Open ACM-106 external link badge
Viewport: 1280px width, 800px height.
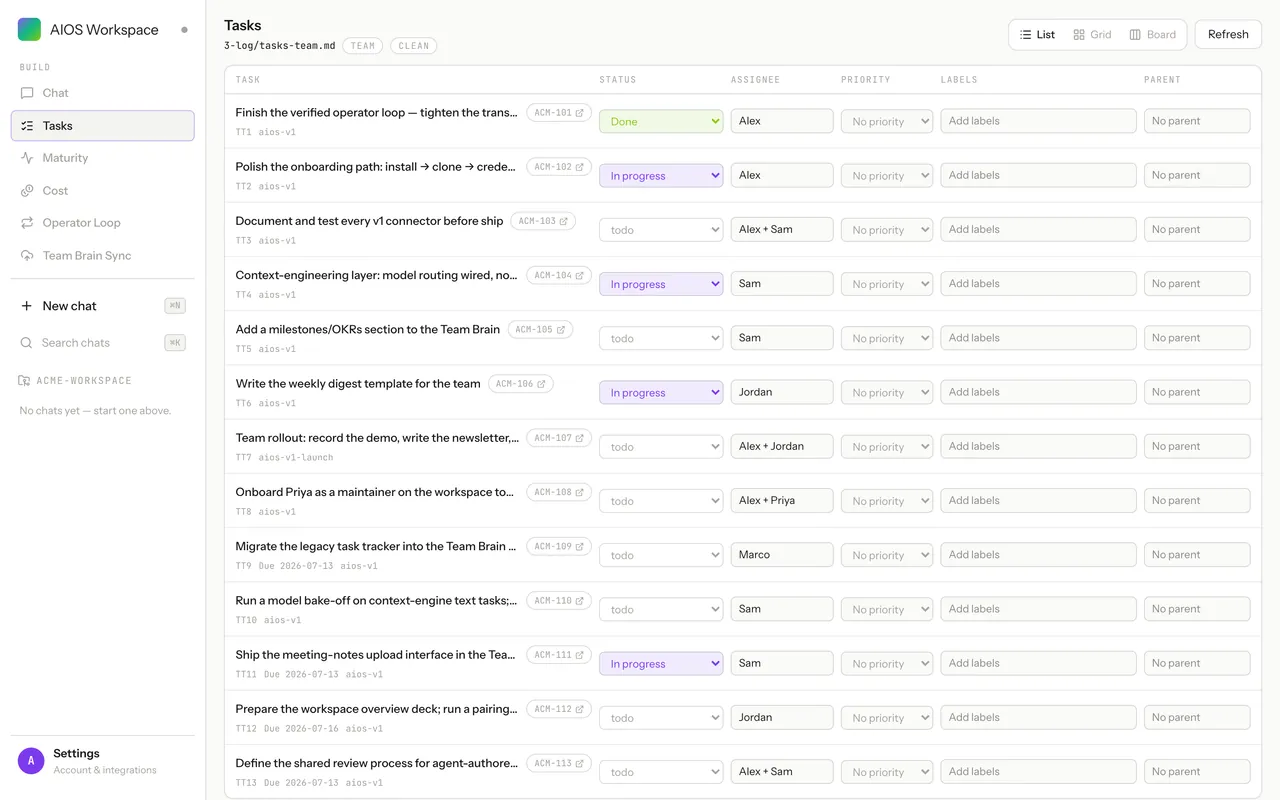pyautogui.click(x=521, y=384)
